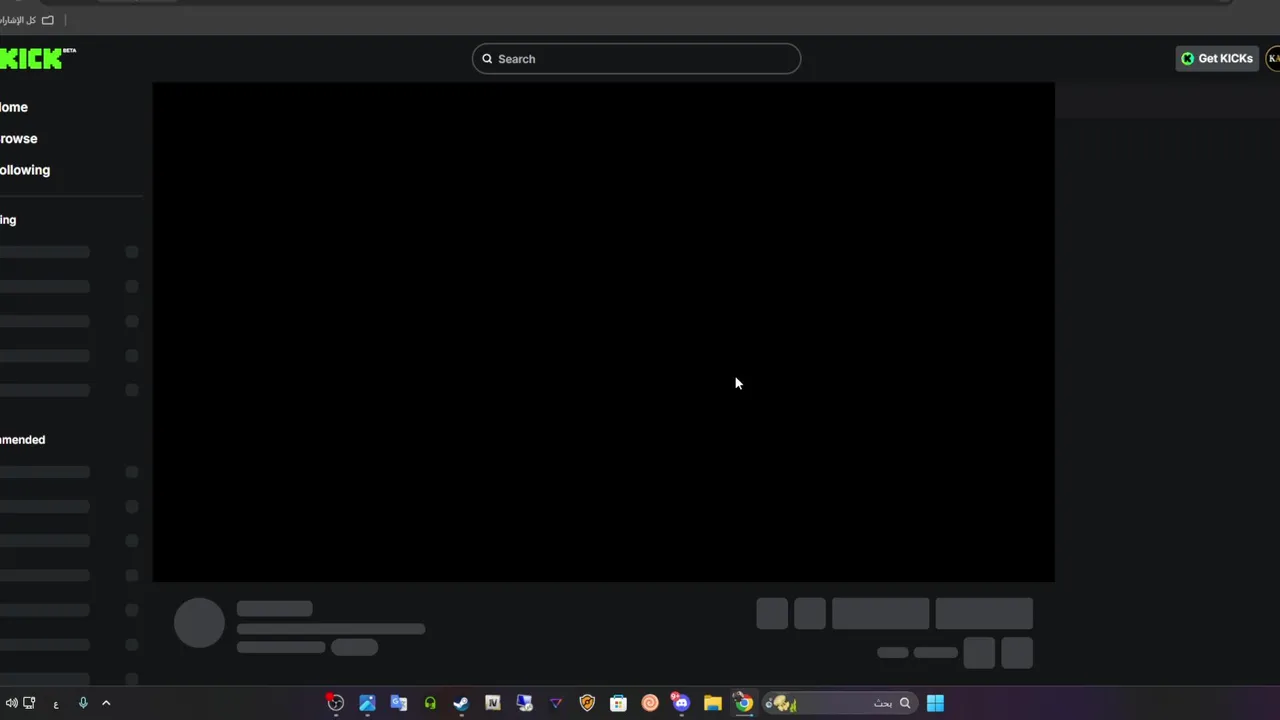
Task: Open the all bookmarks folder in the bookmarks bar
Action: [x=28, y=20]
